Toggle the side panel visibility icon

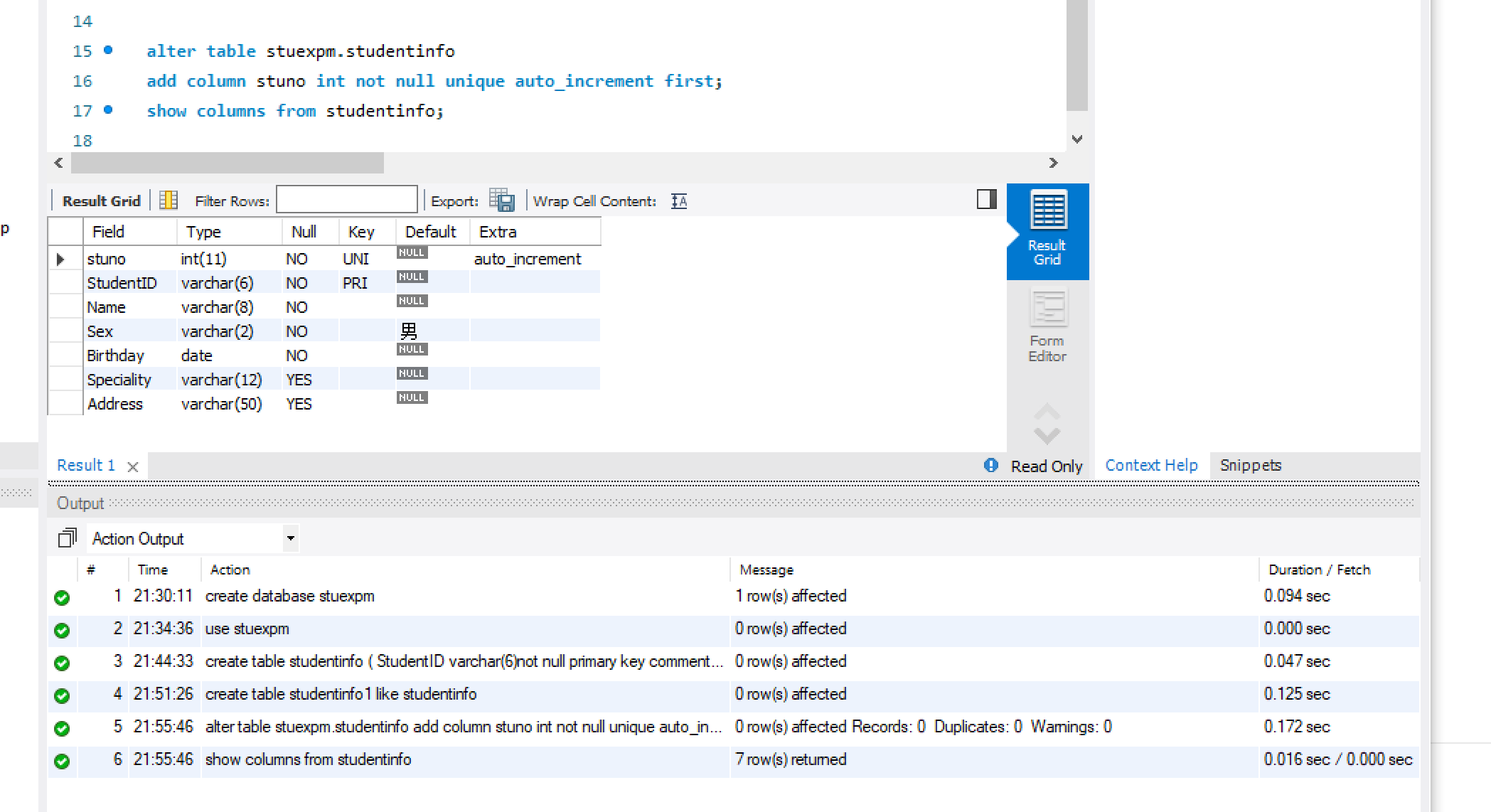(986, 199)
